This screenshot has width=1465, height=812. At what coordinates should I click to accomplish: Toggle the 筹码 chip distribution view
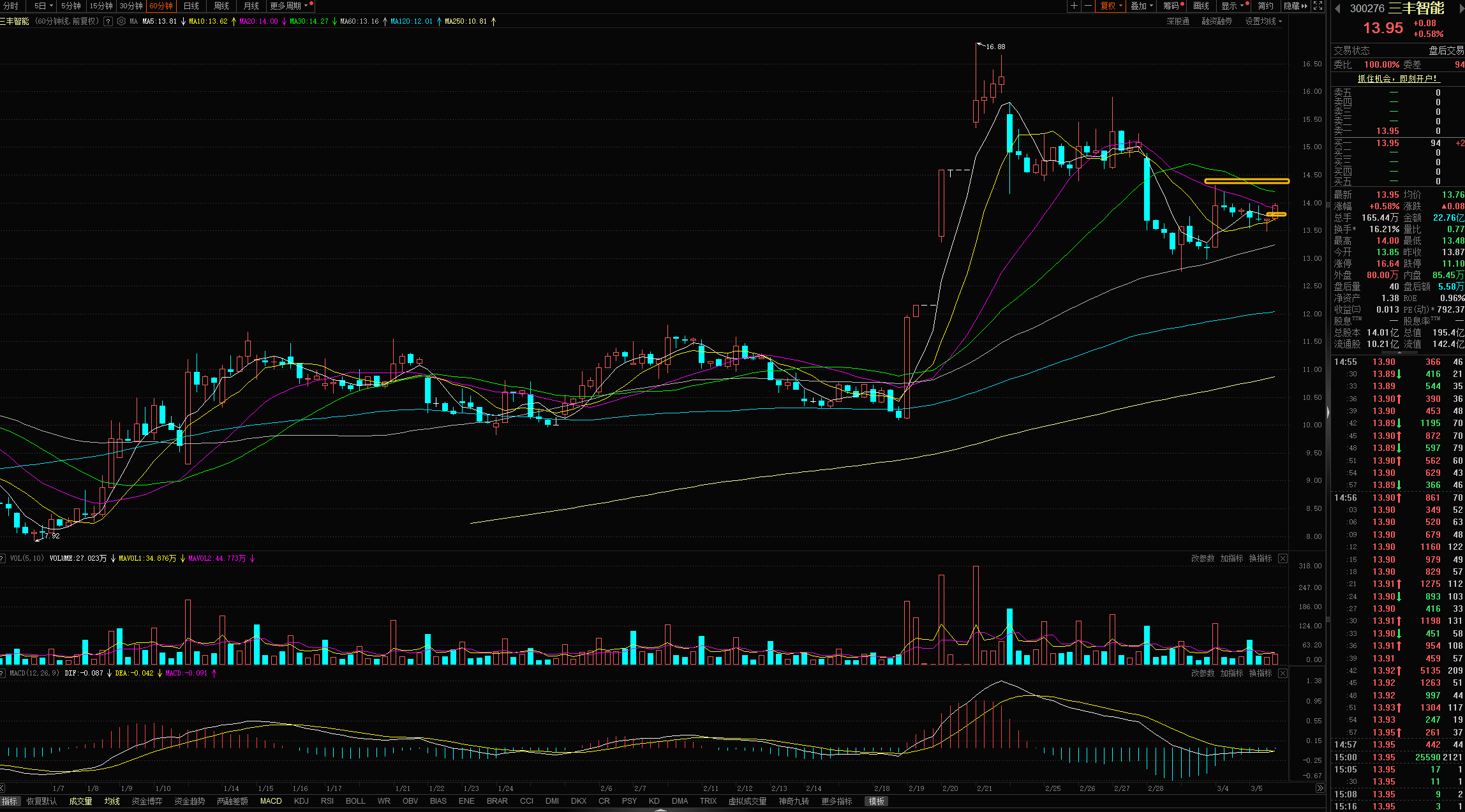(1171, 6)
